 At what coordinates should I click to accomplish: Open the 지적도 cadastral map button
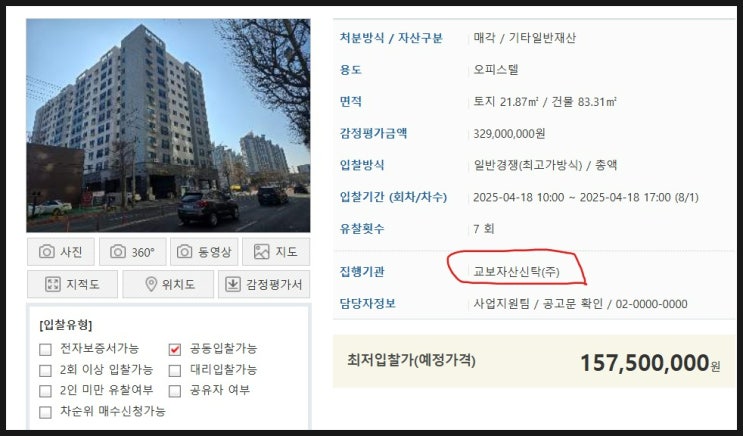[72, 284]
